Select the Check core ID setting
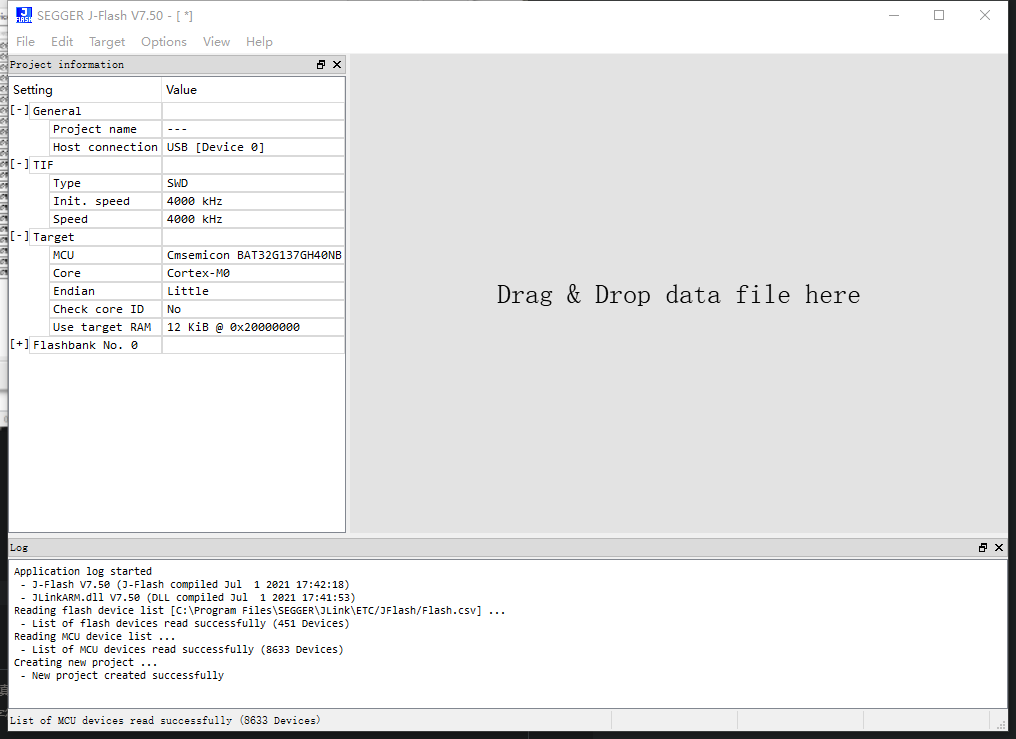Viewport: 1016px width, 739px height. pyautogui.click(x=105, y=310)
